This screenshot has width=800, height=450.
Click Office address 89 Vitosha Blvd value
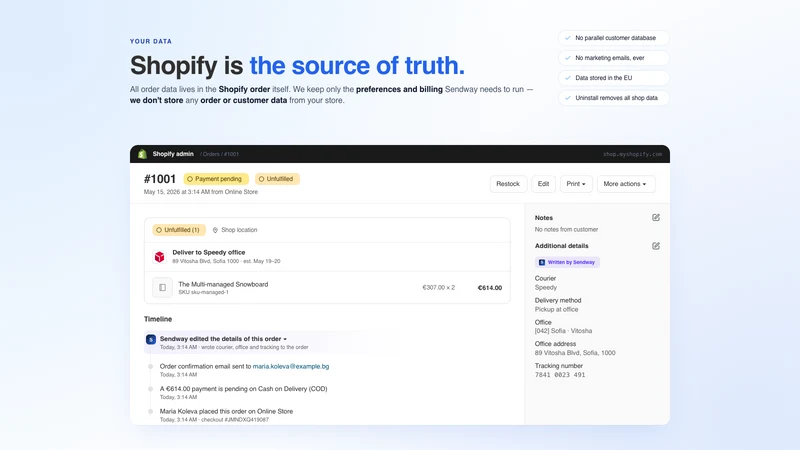click(575, 353)
